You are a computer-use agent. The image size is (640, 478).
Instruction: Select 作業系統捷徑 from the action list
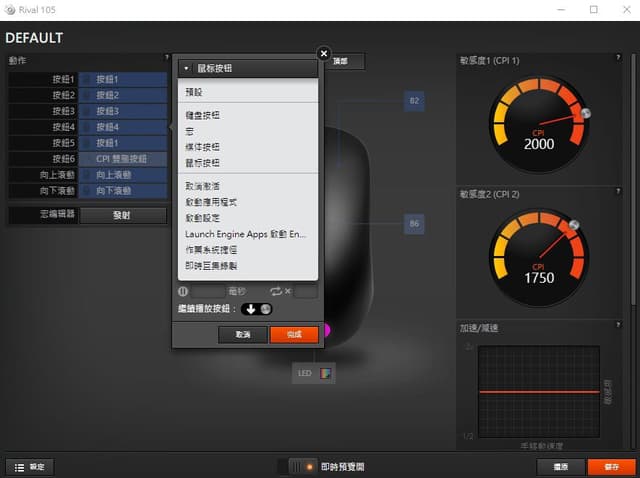click(248, 250)
